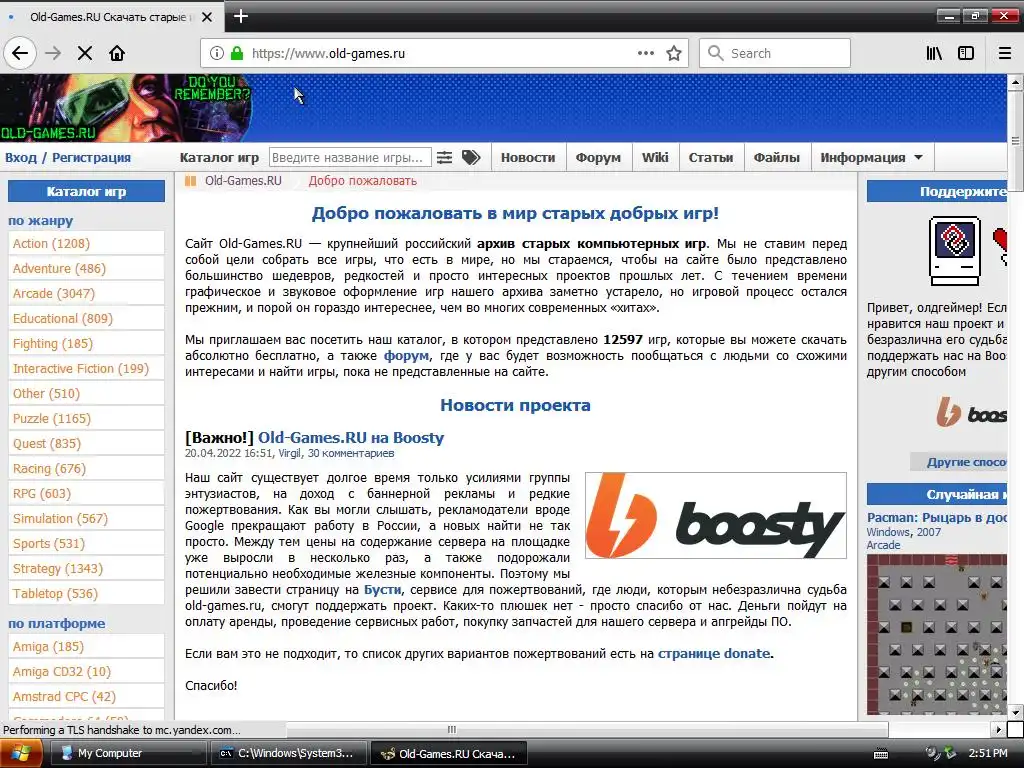Image resolution: width=1024 pixels, height=768 pixels.
Task: Select the Amiga (185) platform
Action: coord(86,647)
